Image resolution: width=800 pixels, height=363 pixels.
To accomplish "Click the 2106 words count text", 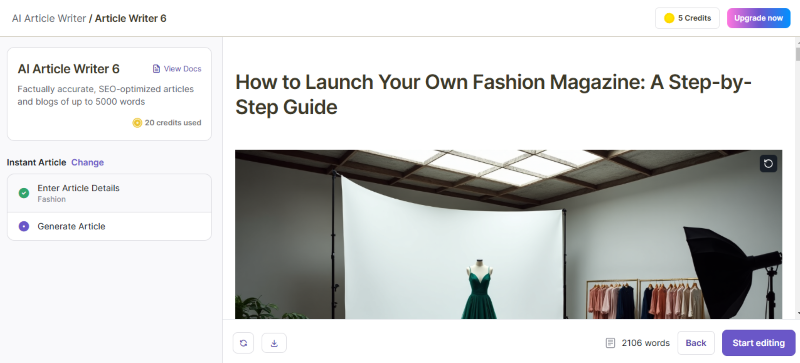I will tap(645, 343).
